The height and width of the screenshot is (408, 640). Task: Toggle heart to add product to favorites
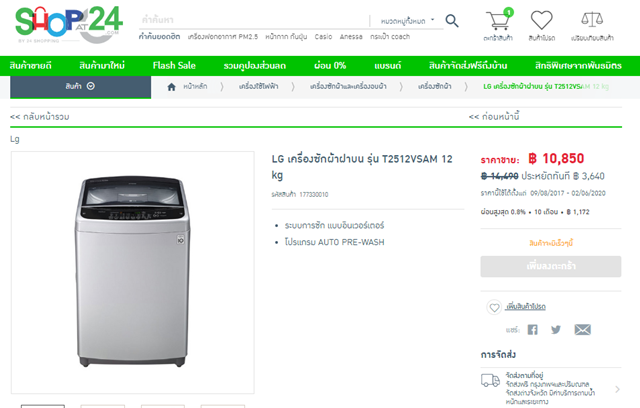[x=494, y=306]
